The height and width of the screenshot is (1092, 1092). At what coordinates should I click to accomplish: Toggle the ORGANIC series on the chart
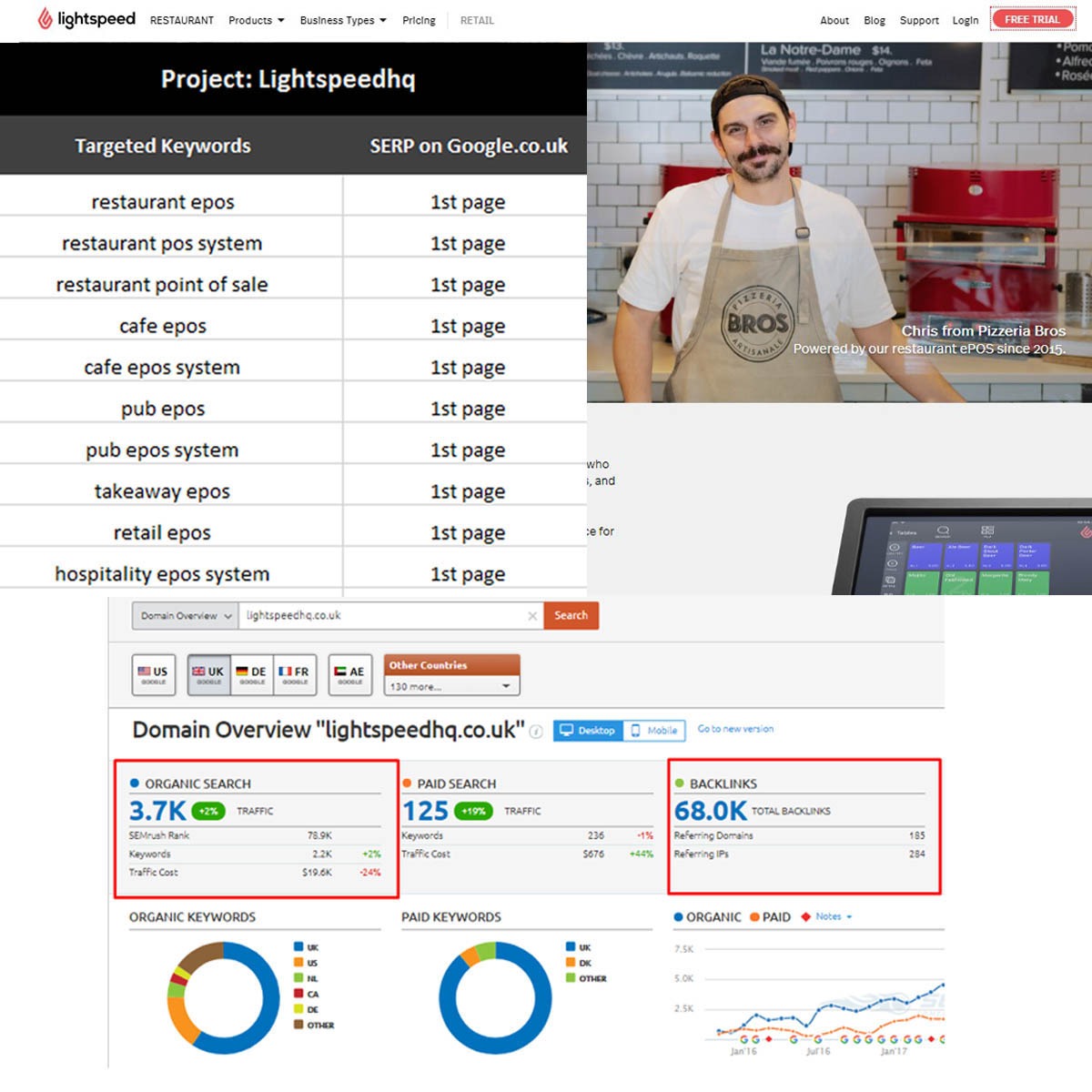pyautogui.click(x=707, y=917)
